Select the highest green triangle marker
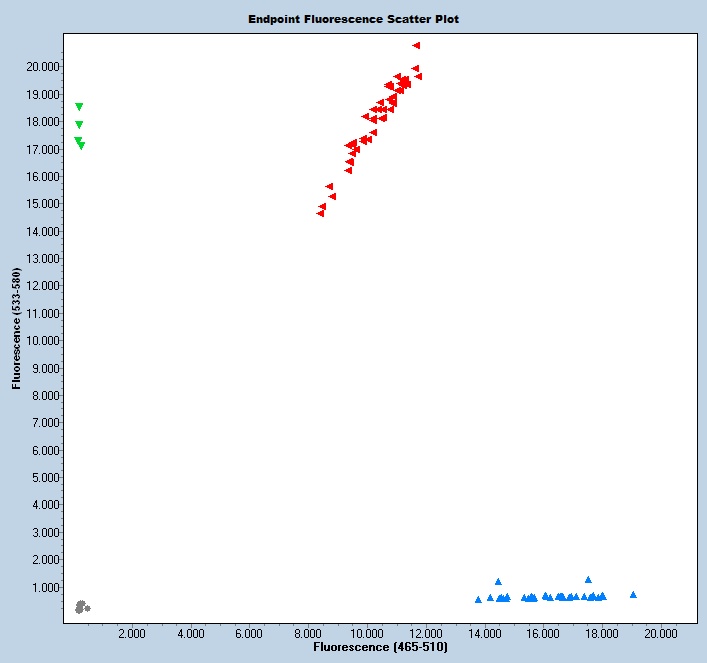Viewport: 707px width, 663px height. click(x=79, y=107)
